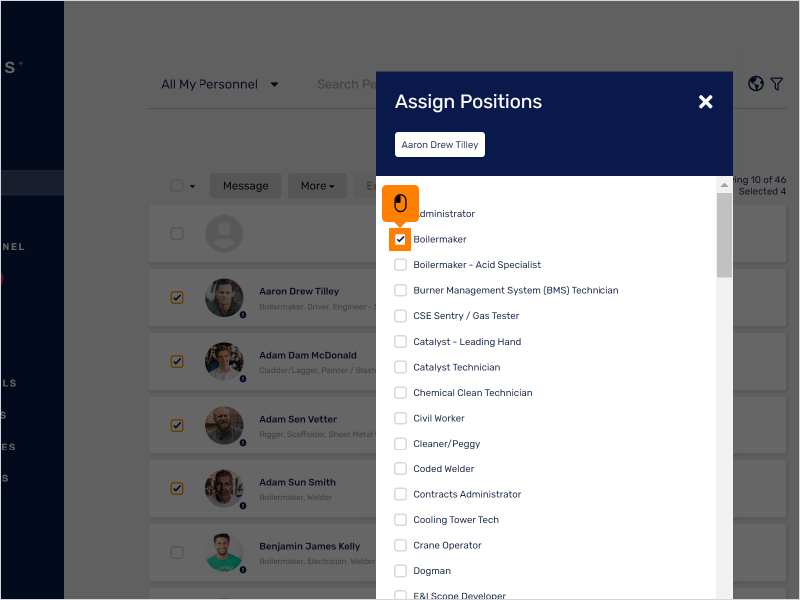Open the globe language selector icon
The width and height of the screenshot is (800, 600).
click(755, 84)
